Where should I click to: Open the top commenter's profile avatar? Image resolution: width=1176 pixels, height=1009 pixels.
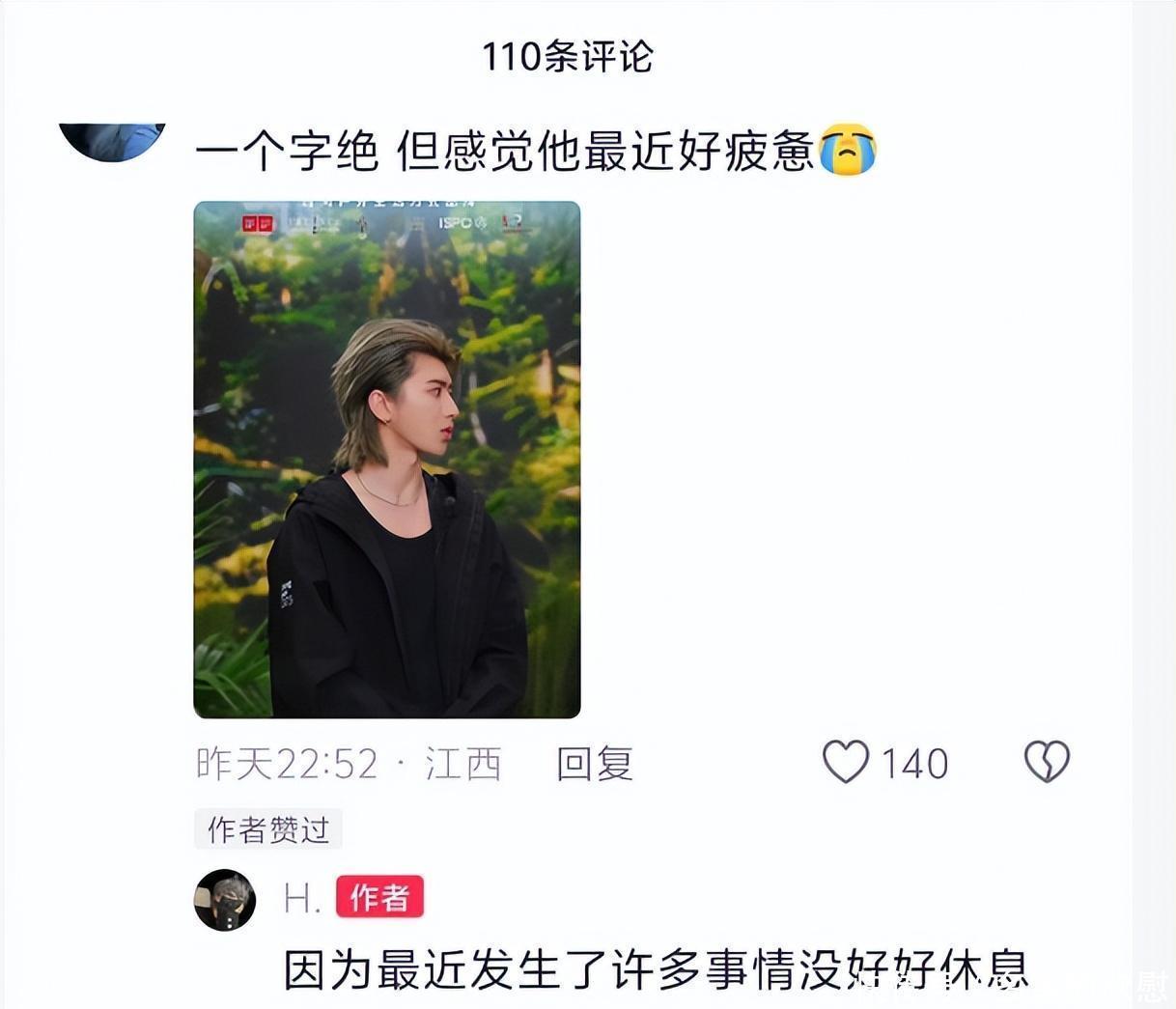click(113, 140)
